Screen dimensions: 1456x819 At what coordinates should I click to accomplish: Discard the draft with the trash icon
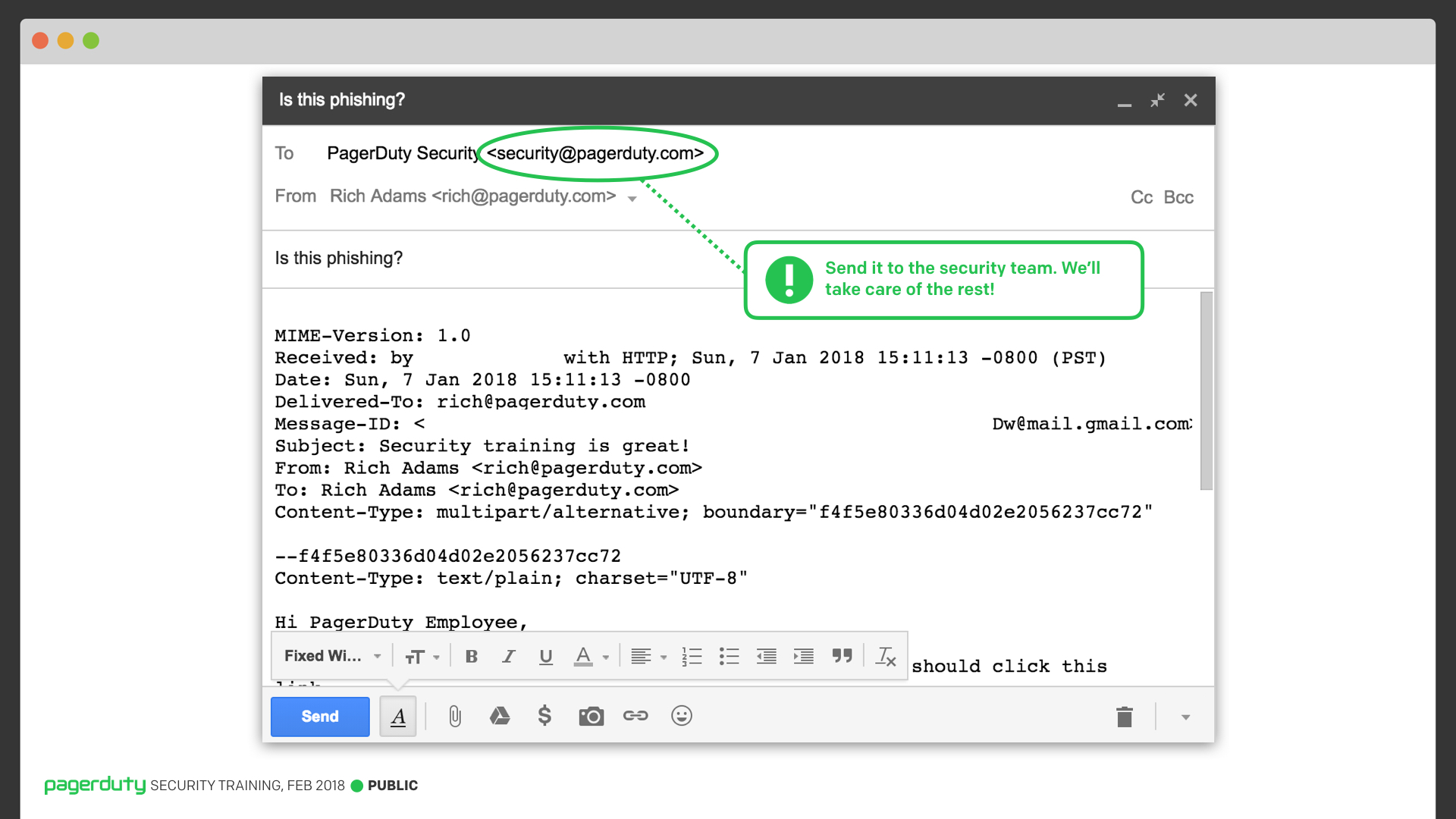point(1125,717)
